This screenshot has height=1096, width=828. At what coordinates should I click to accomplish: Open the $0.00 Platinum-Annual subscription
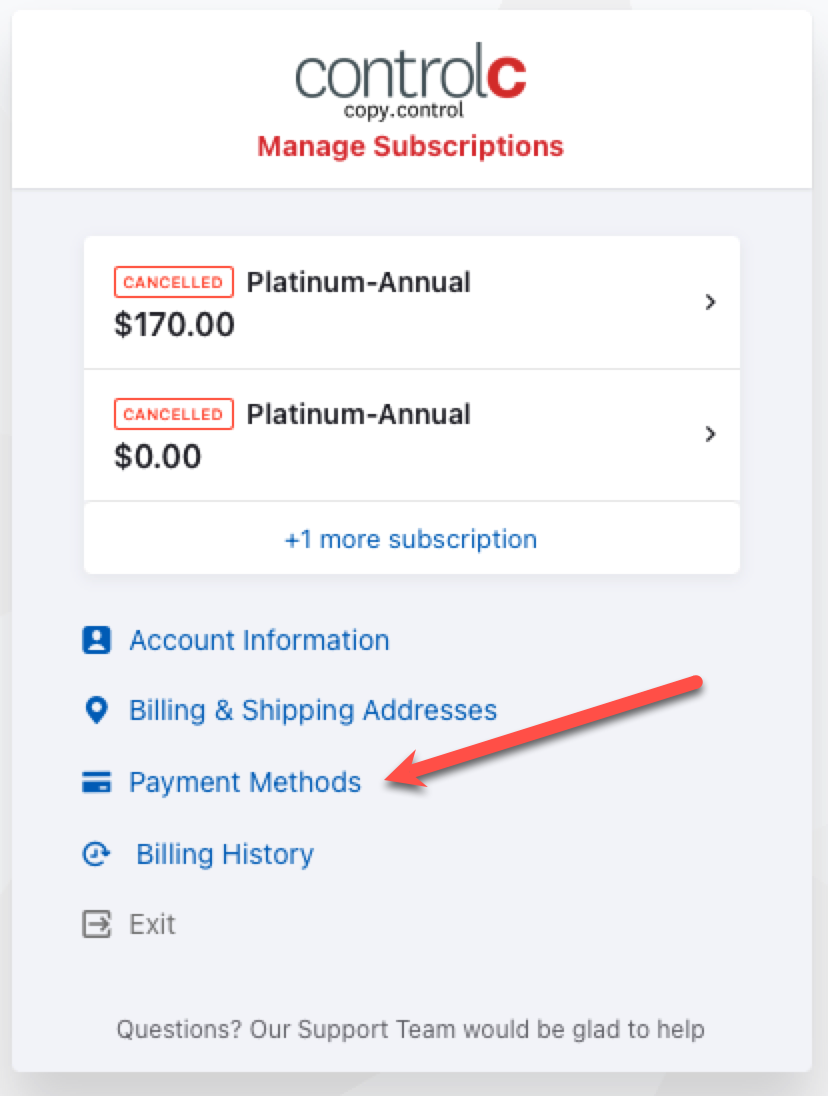pos(412,435)
